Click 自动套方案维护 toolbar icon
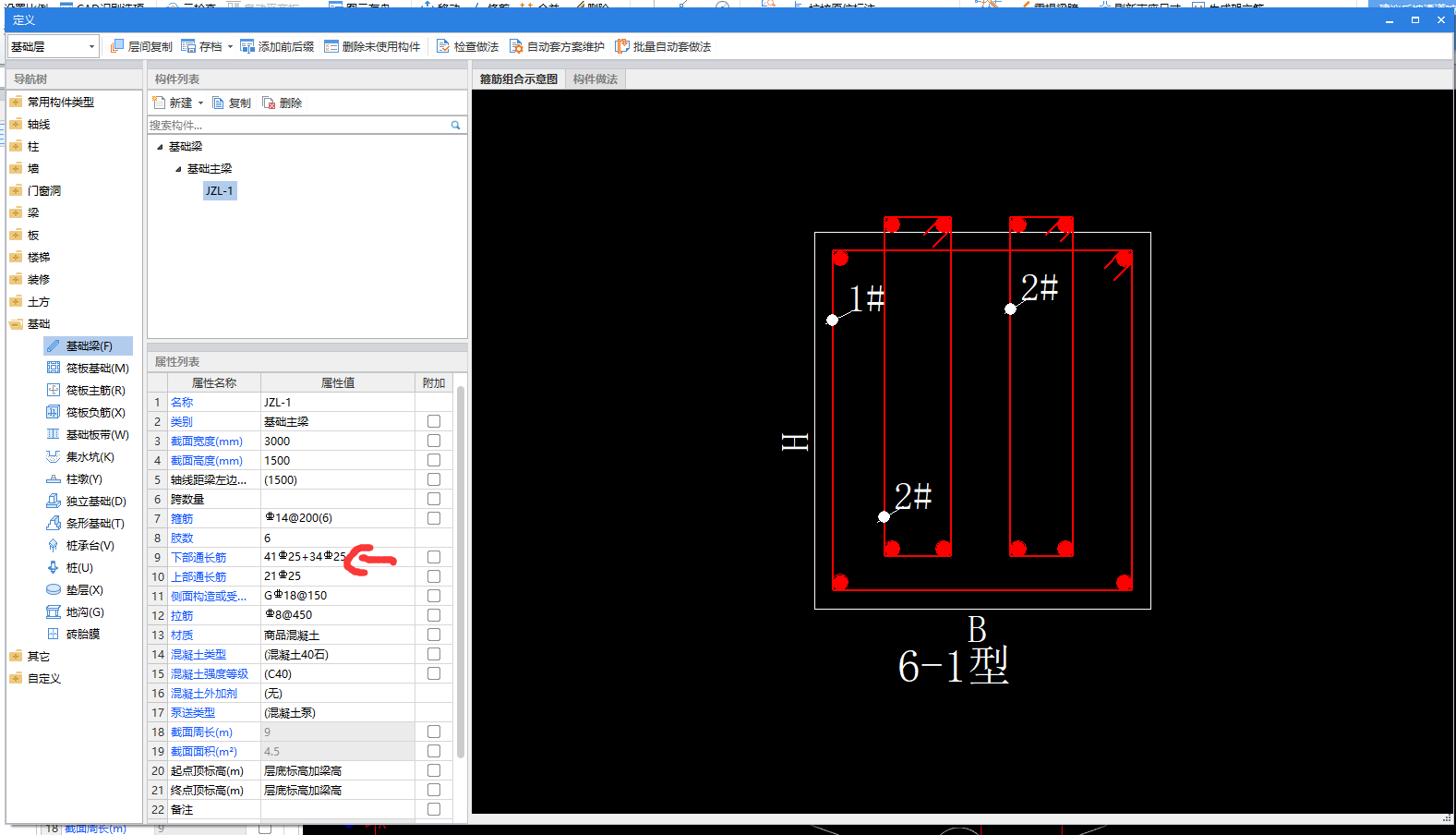 pos(516,46)
